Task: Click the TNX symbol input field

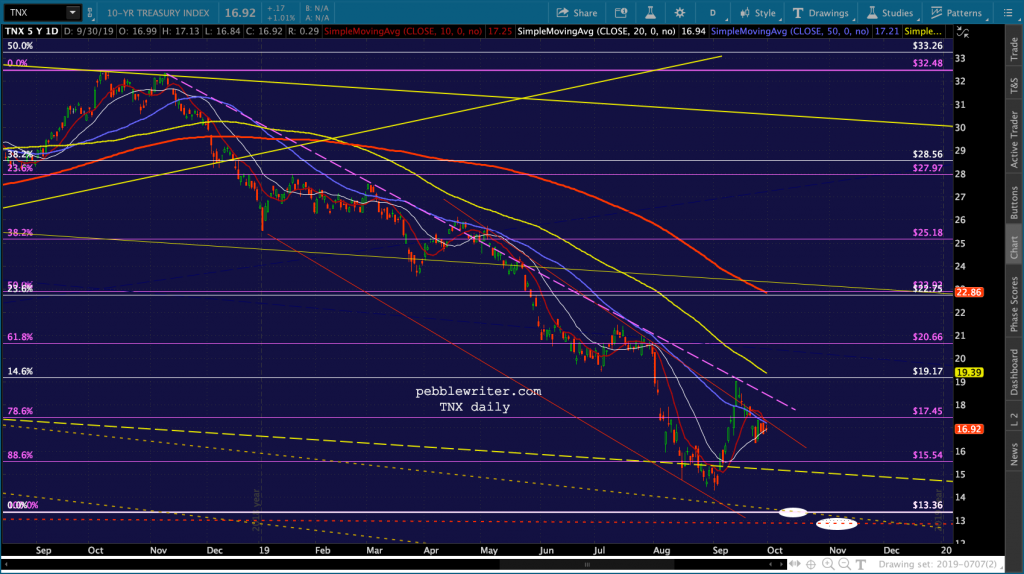Action: click(x=35, y=12)
